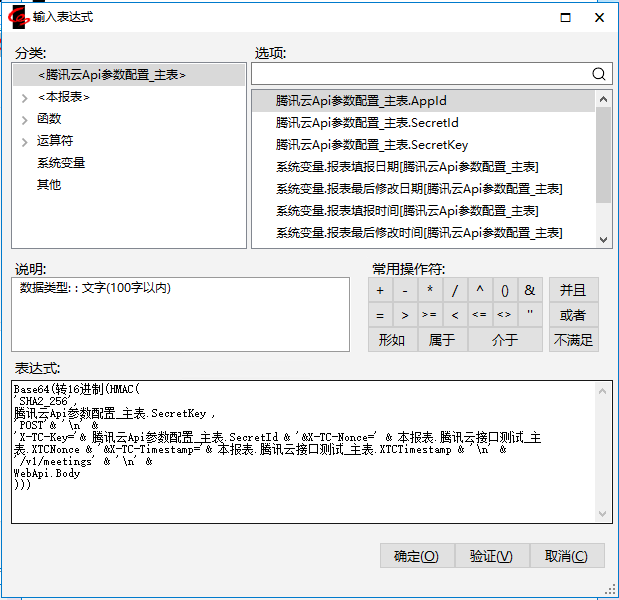Click the 确定(O) button
Screen dimensions: 619x600
tap(416, 556)
